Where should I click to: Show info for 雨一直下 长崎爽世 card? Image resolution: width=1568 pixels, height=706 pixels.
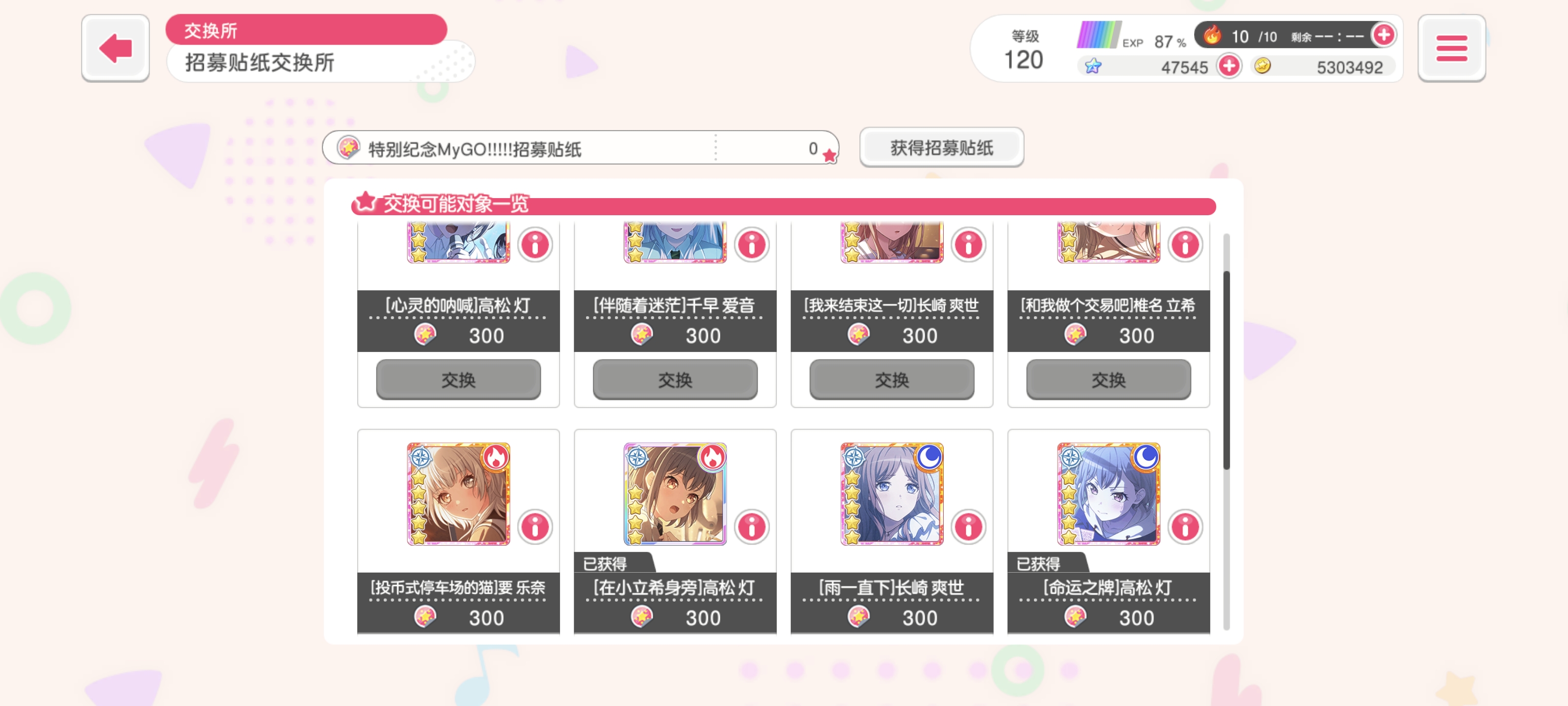coord(968,527)
